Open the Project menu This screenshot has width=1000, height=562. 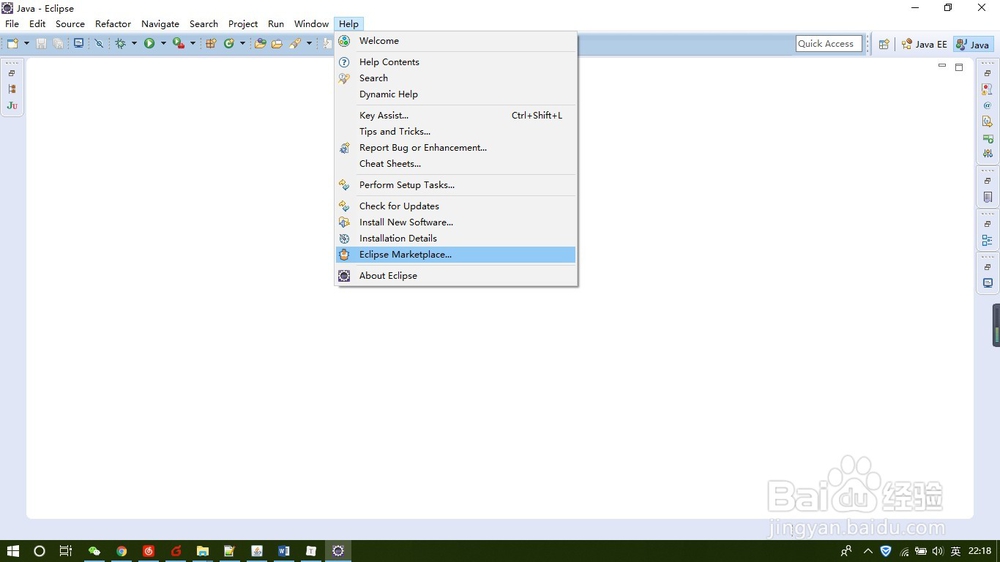(x=243, y=24)
